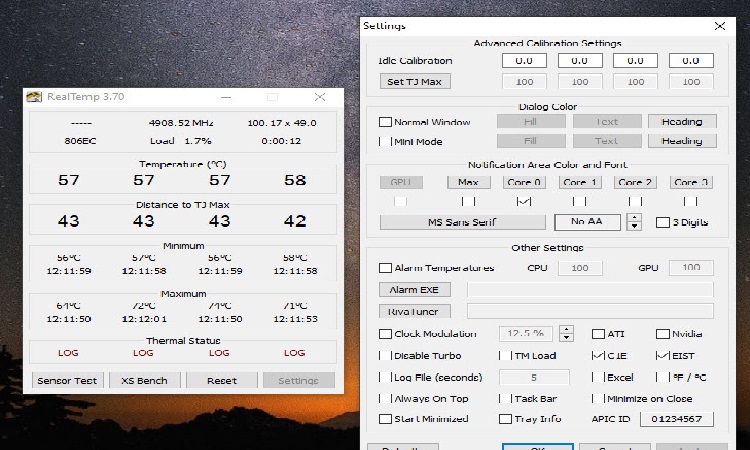Click the Reset button in RealTemp
Screen dimensions: 750x450
tap(222, 381)
